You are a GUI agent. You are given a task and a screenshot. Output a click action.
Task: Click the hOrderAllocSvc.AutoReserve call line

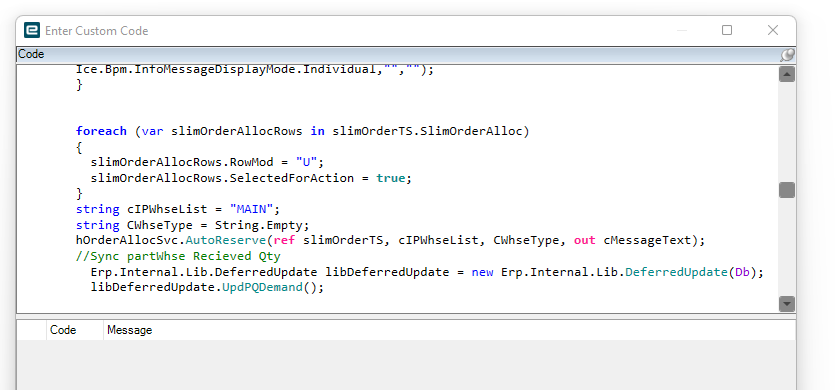pyautogui.click(x=390, y=240)
